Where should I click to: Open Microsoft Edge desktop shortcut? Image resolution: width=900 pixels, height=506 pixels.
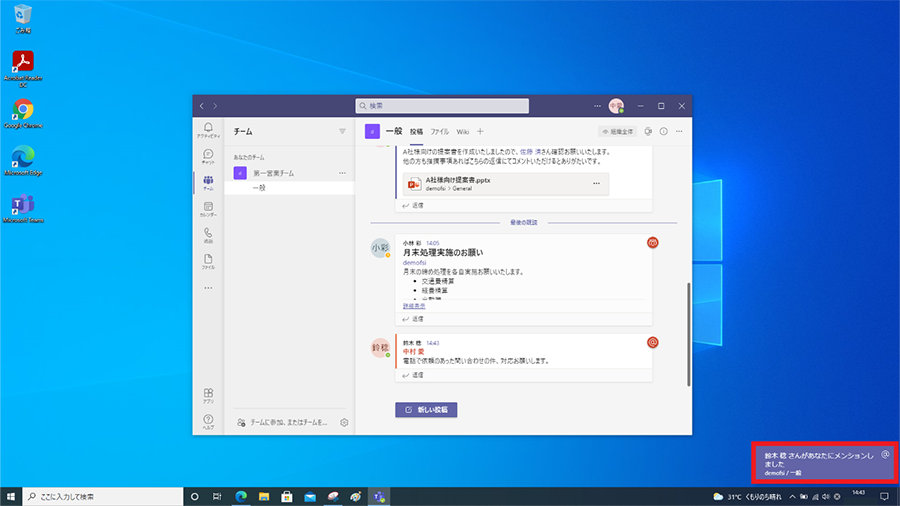(x=23, y=161)
